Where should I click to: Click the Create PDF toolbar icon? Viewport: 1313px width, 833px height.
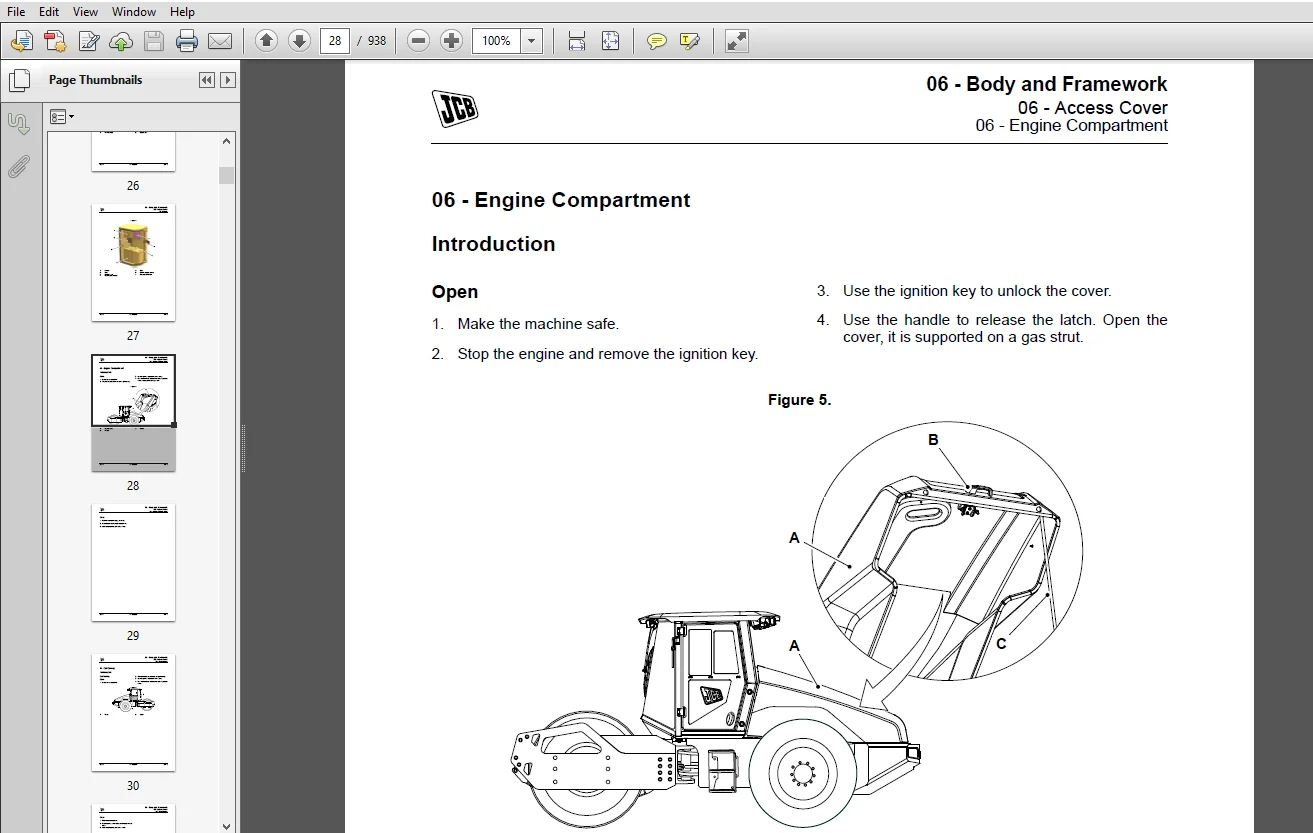tap(55, 41)
